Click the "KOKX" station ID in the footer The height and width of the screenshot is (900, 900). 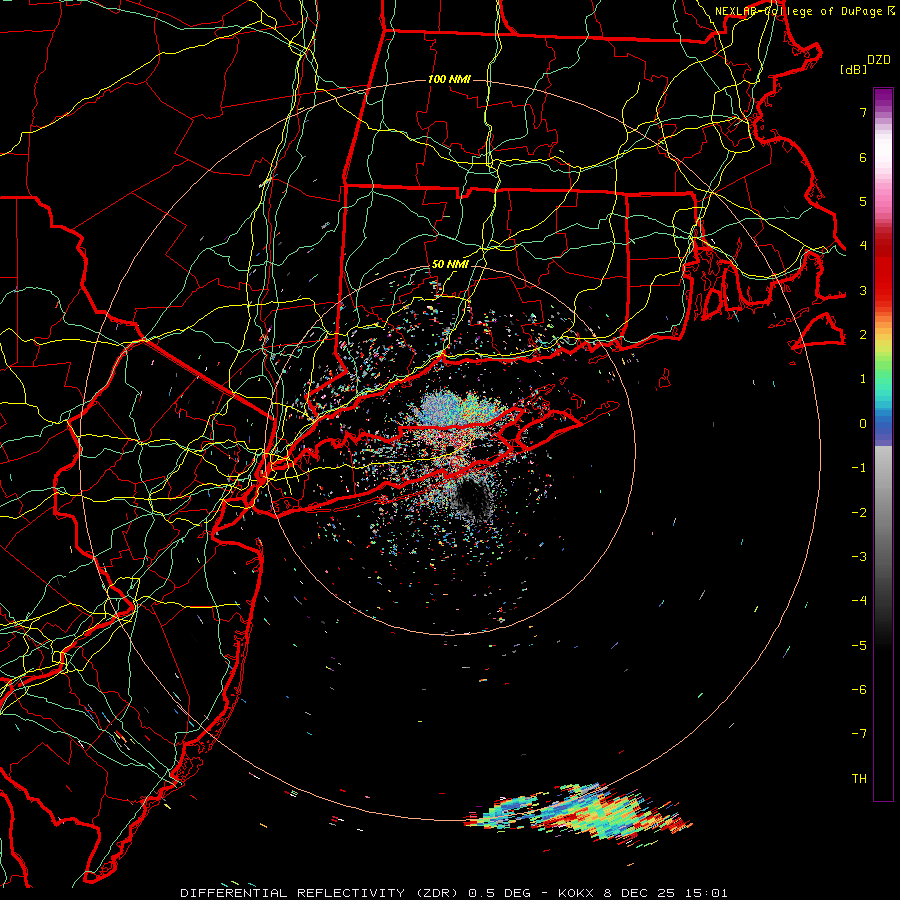click(x=577, y=893)
